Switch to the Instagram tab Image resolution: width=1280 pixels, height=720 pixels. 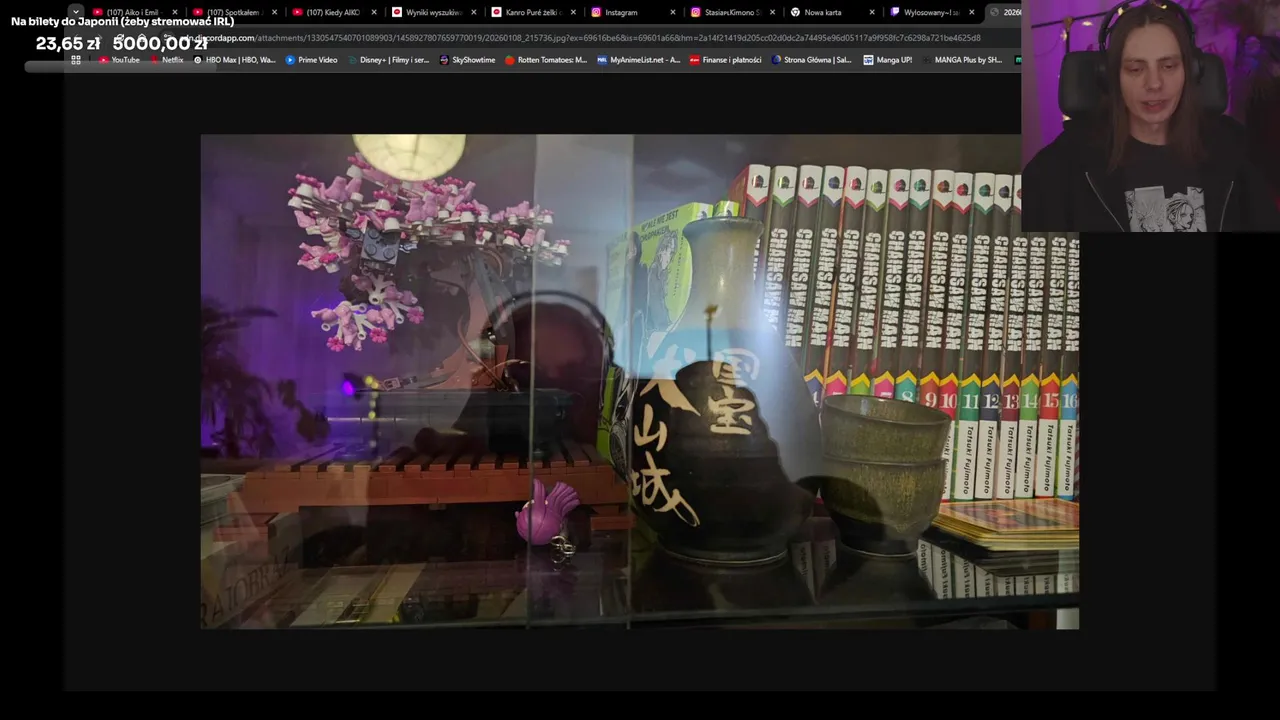click(632, 12)
